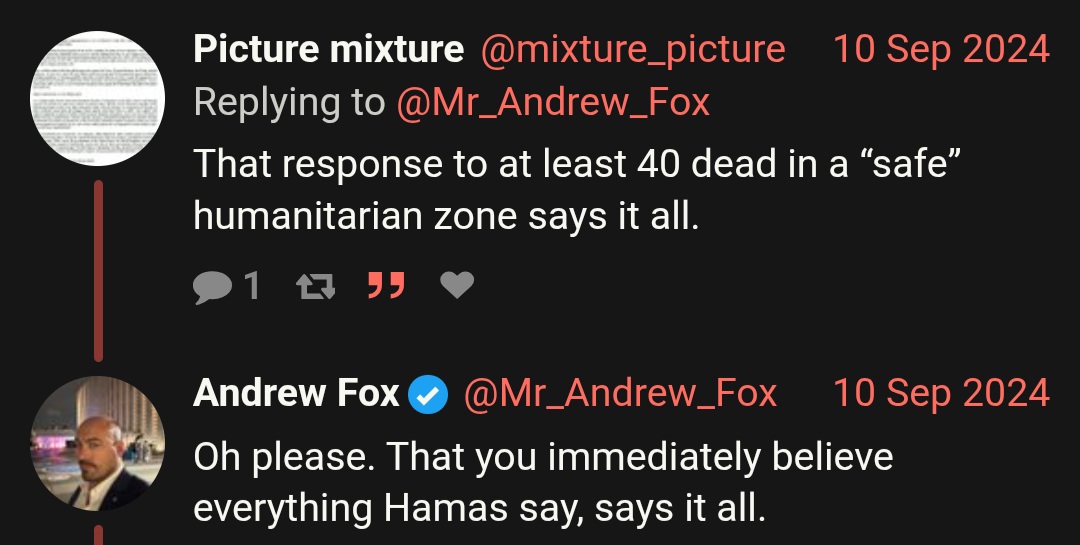Click the red quote marks icon
Image resolution: width=1080 pixels, height=545 pixels.
click(x=386, y=285)
